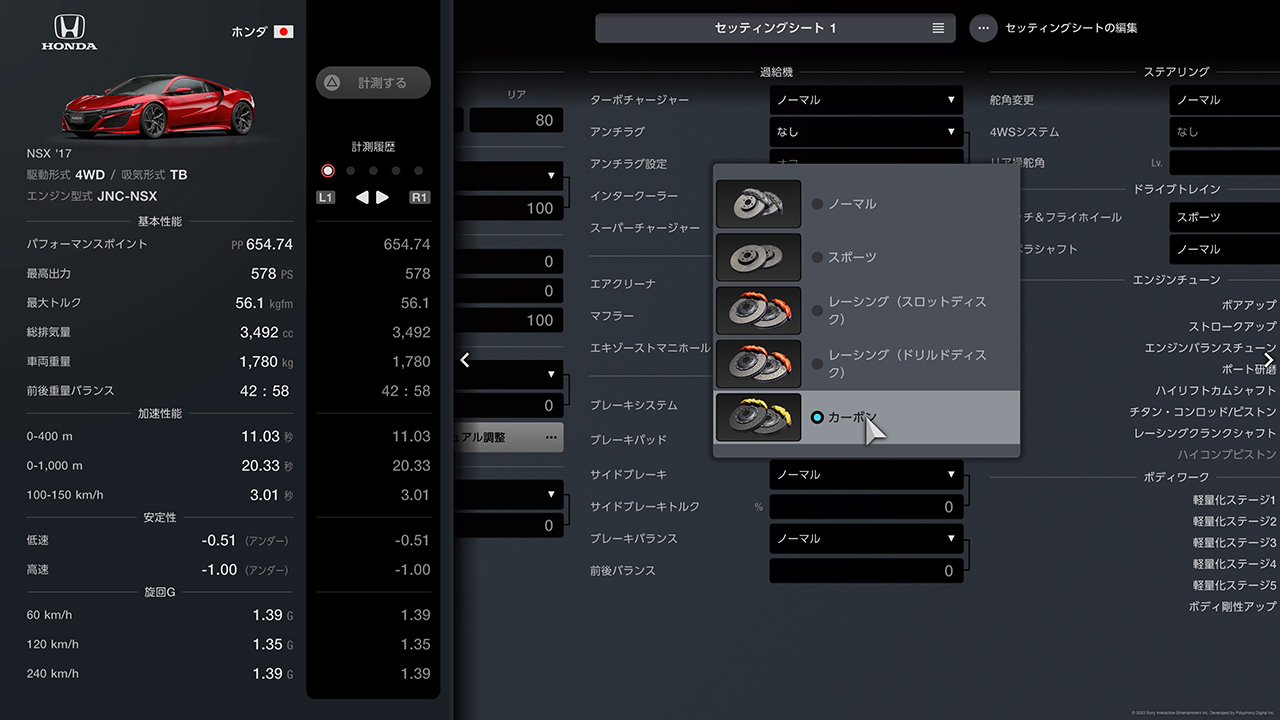1280x720 pixels.
Task: Open the セッティングシート 1 selector
Action: click(x=775, y=28)
